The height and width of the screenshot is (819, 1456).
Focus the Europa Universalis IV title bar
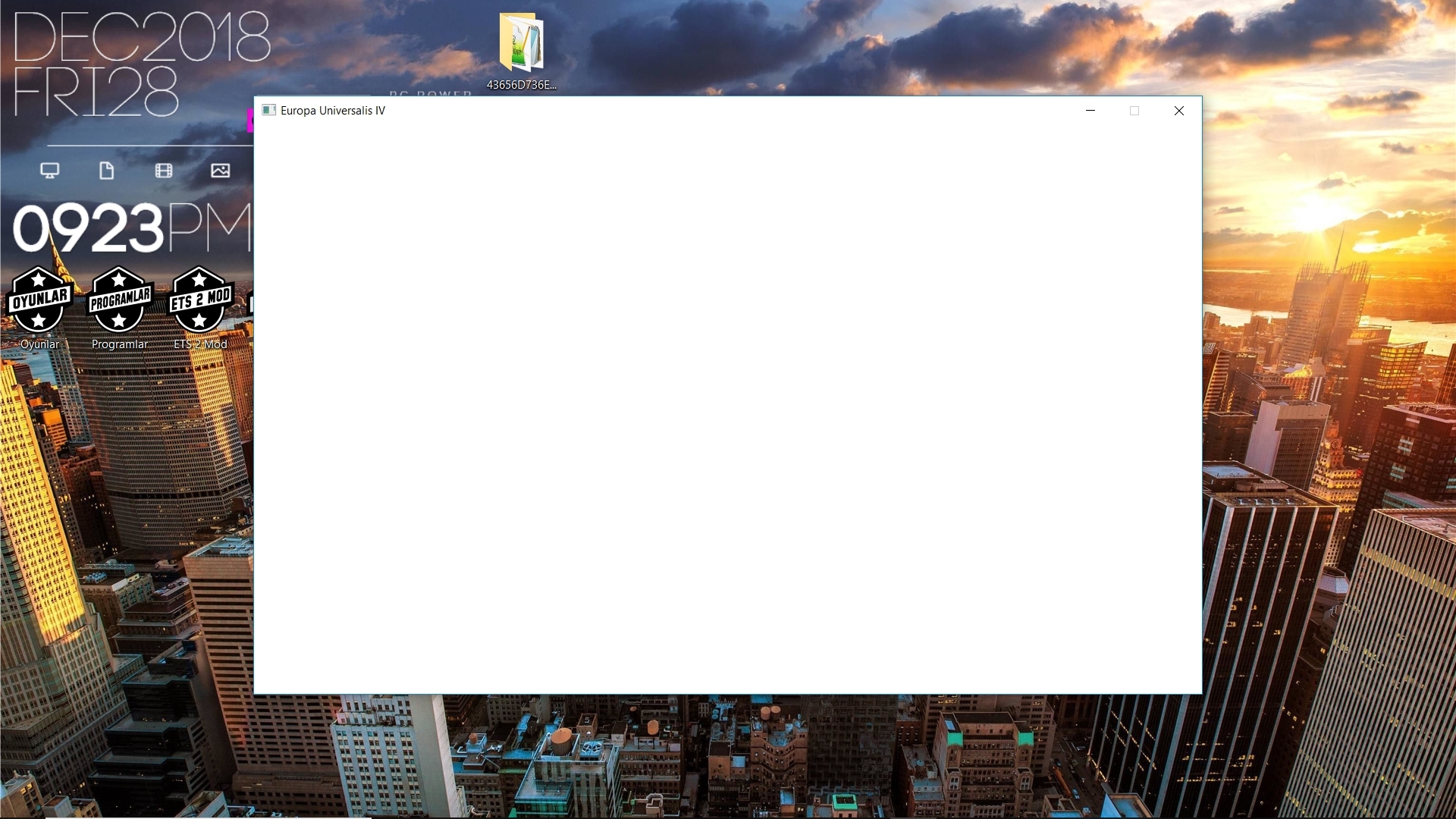tap(682, 110)
